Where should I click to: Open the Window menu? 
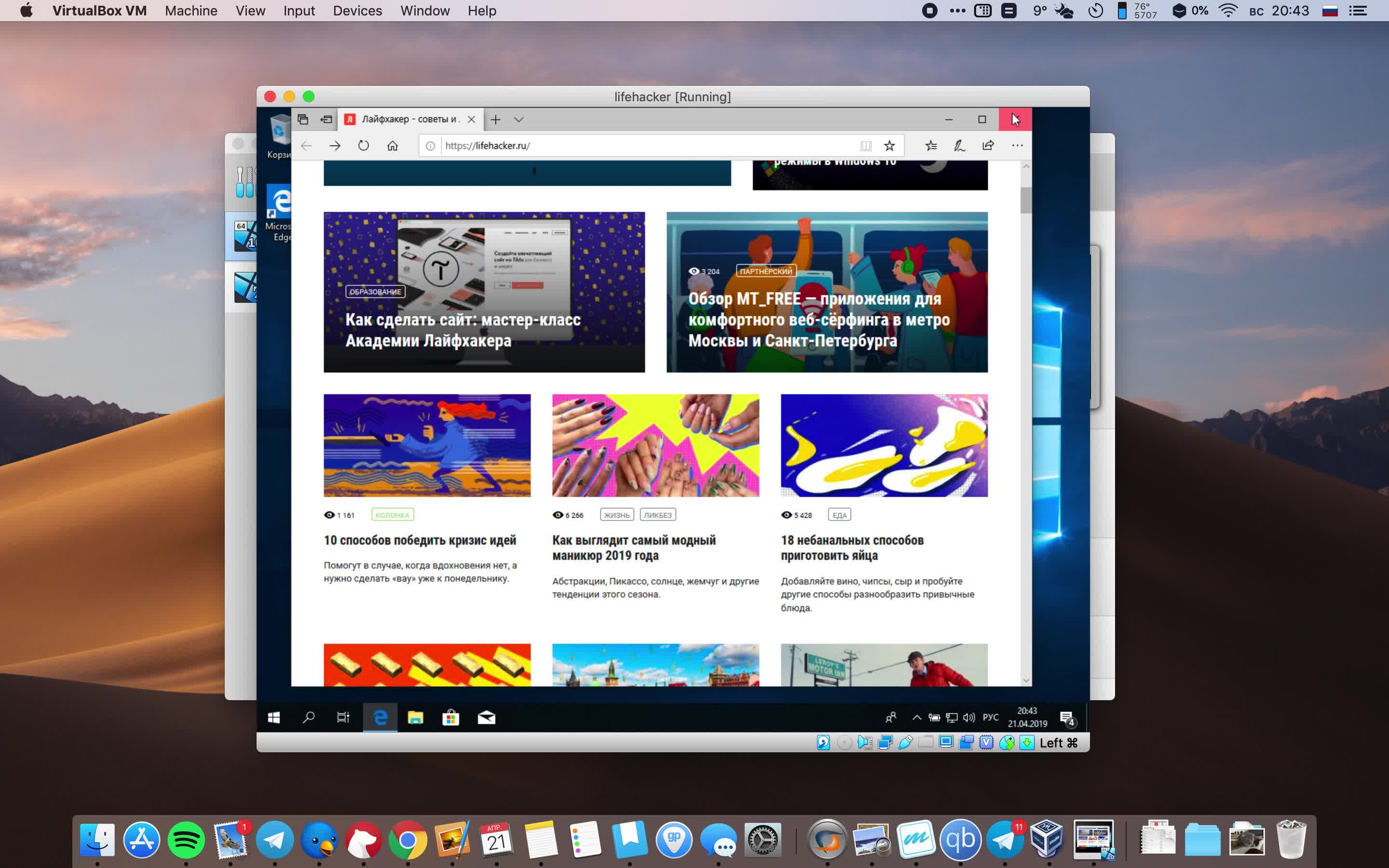coord(425,11)
